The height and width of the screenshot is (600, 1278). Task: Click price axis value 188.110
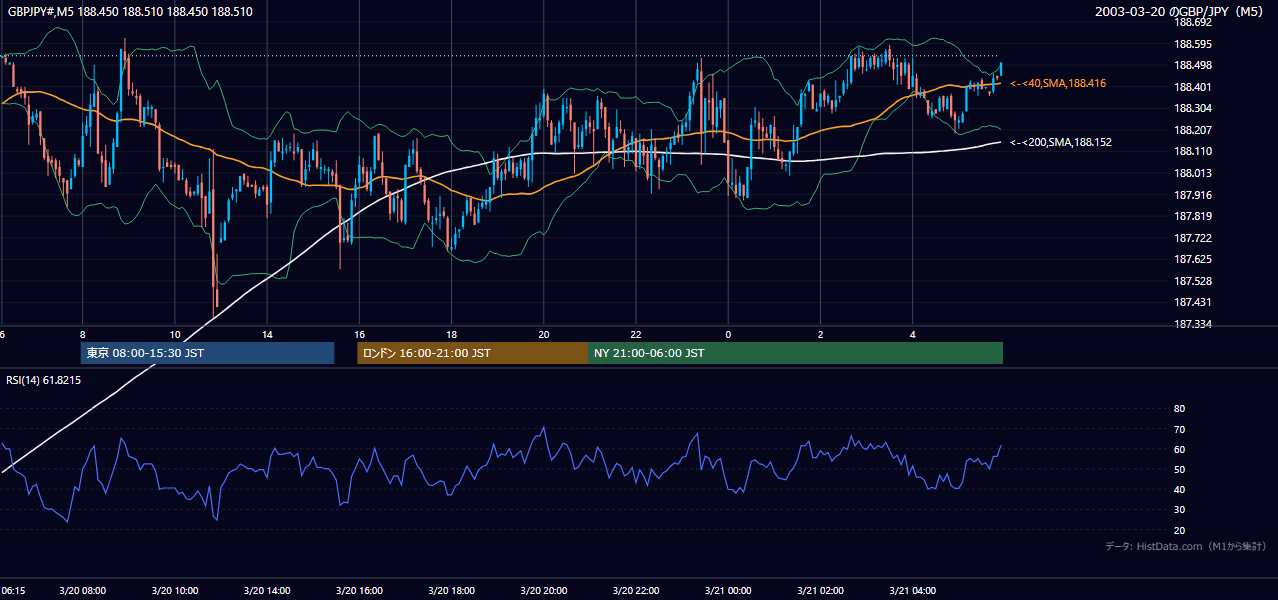[x=1192, y=151]
